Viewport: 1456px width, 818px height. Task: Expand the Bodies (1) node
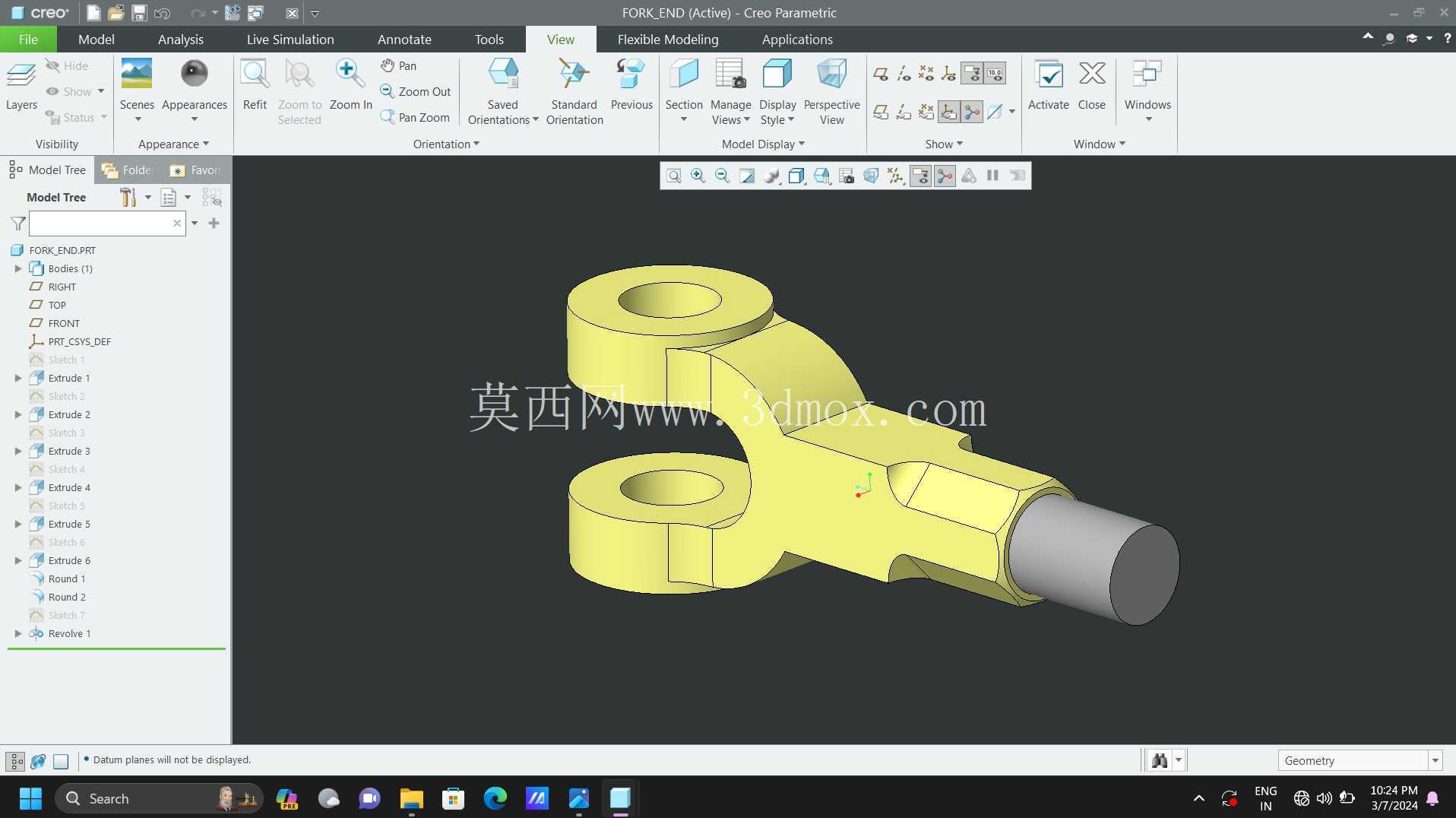click(18, 268)
